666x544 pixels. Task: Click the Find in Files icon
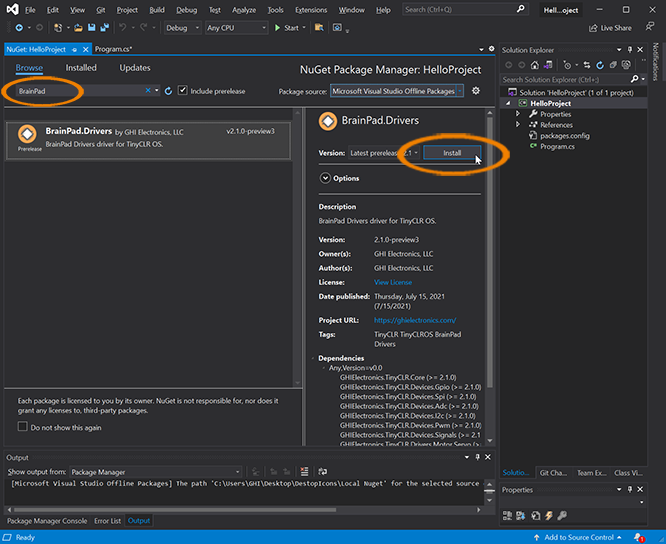[319, 28]
